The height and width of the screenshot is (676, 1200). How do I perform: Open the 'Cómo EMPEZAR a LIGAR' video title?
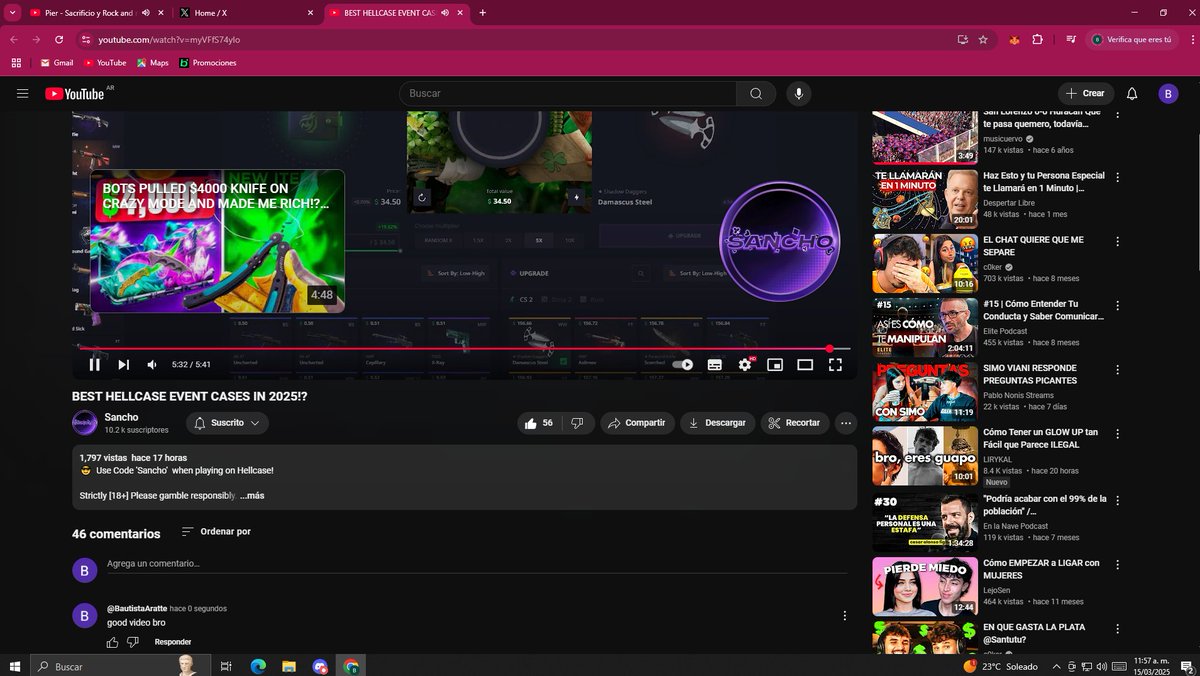click(1041, 569)
